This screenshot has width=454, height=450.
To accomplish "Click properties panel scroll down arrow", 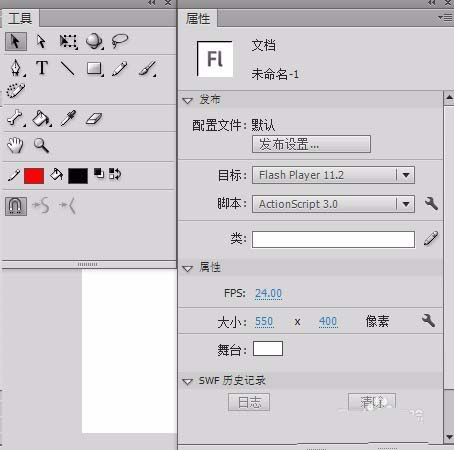I will click(x=449, y=437).
